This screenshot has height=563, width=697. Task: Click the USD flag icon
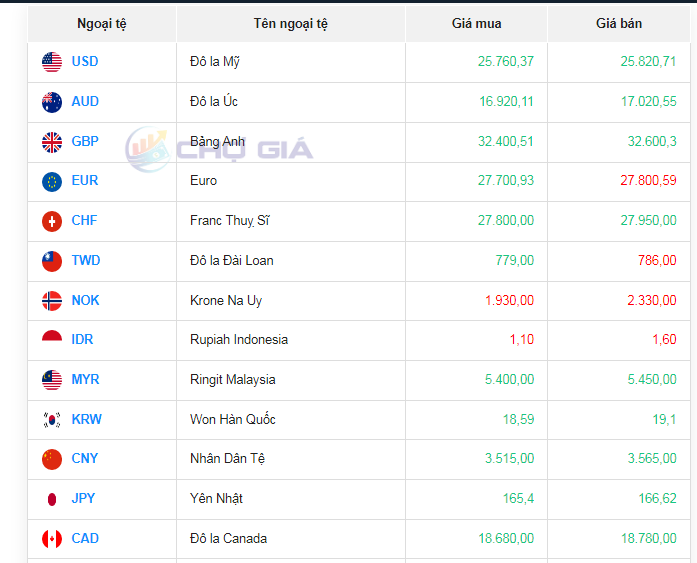coord(52,62)
